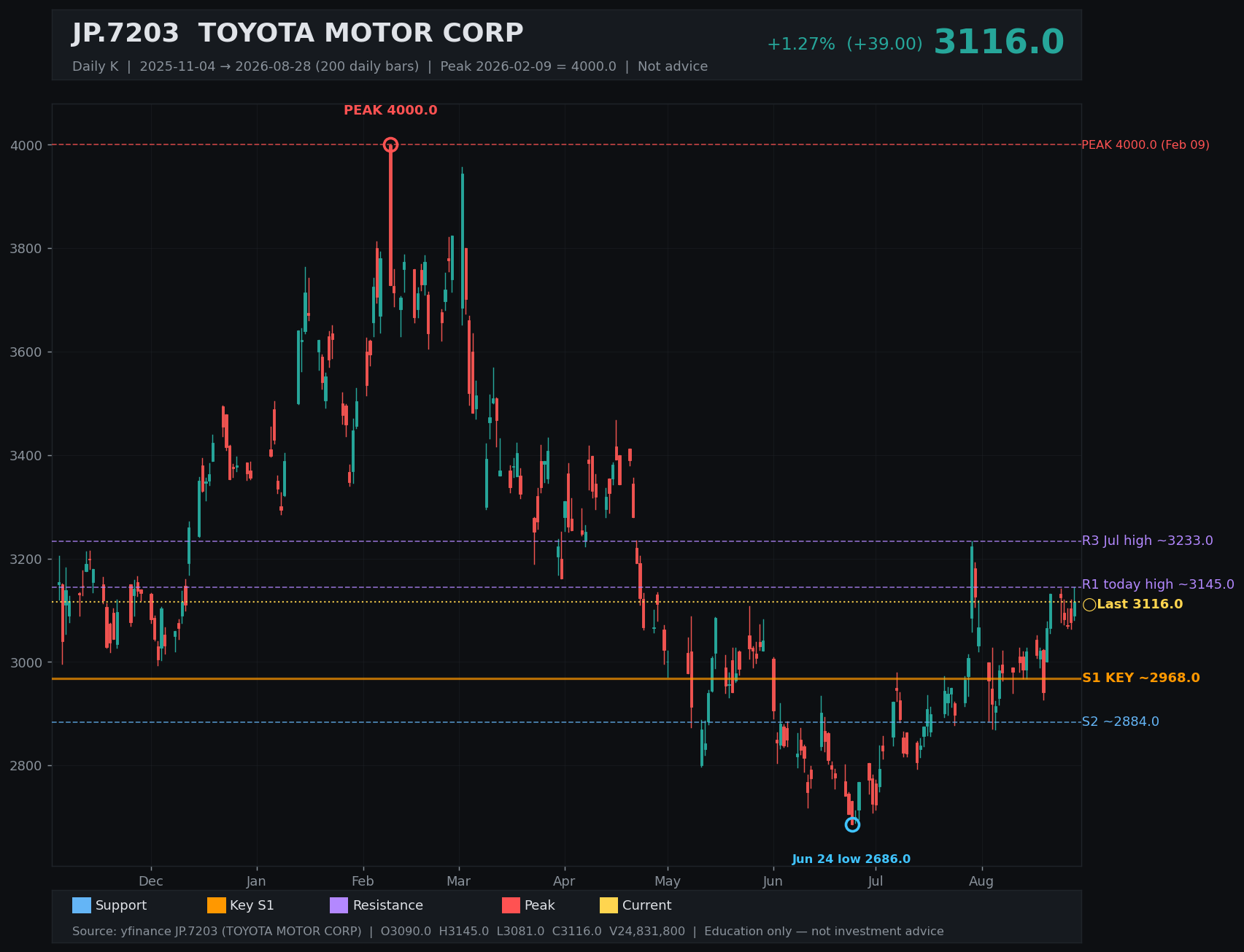Click the "Source: yfinance JP.7203" footer line
The width and height of the screenshot is (1244, 952).
[x=508, y=932]
